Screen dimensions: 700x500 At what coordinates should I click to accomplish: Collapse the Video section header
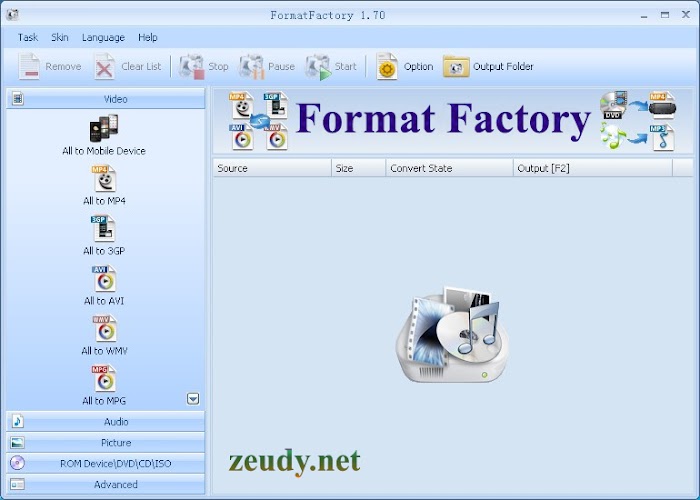pyautogui.click(x=106, y=99)
